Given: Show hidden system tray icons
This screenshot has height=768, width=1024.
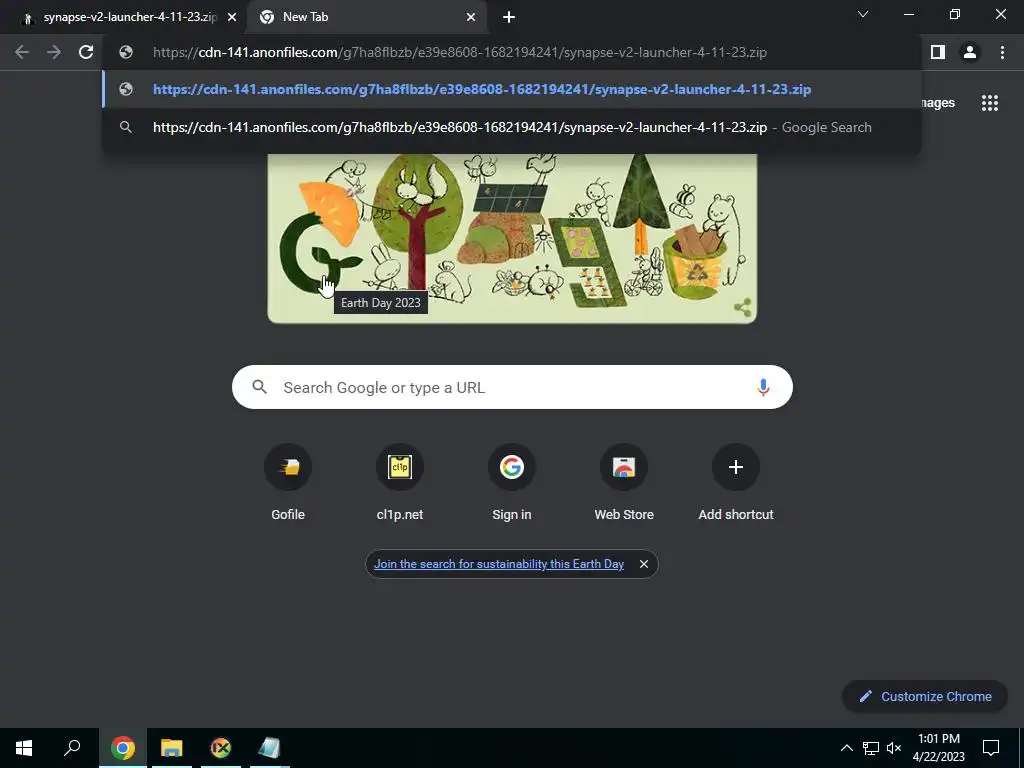Looking at the screenshot, I should (x=846, y=748).
